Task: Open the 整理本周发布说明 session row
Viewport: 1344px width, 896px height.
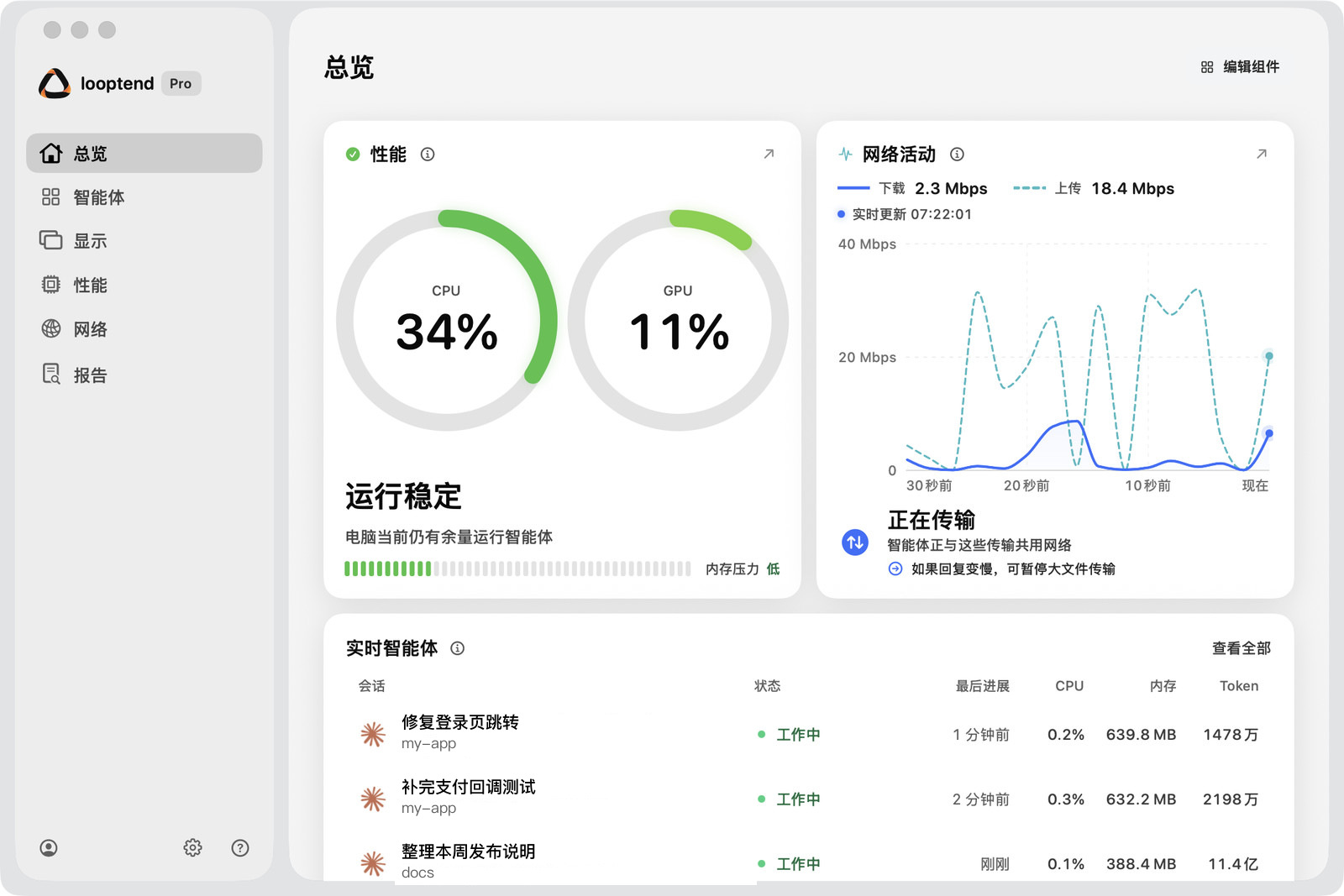Action: (808, 862)
